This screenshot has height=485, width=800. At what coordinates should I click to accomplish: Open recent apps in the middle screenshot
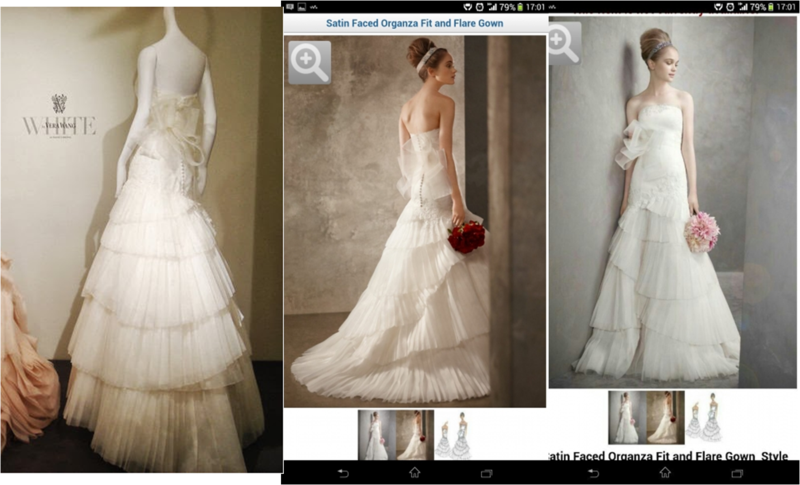[486, 472]
